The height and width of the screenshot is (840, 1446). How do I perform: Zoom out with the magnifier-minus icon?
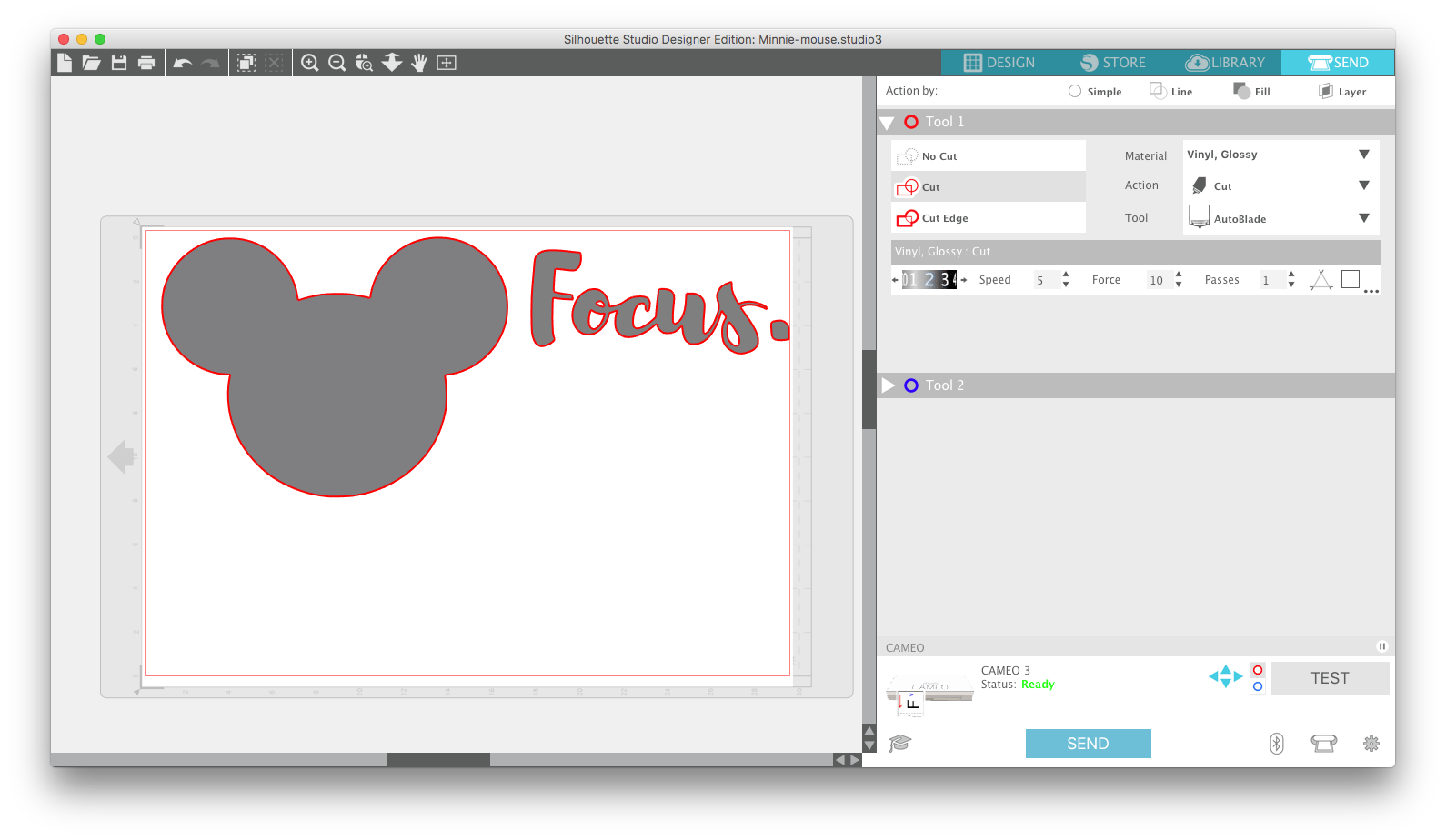coord(337,63)
